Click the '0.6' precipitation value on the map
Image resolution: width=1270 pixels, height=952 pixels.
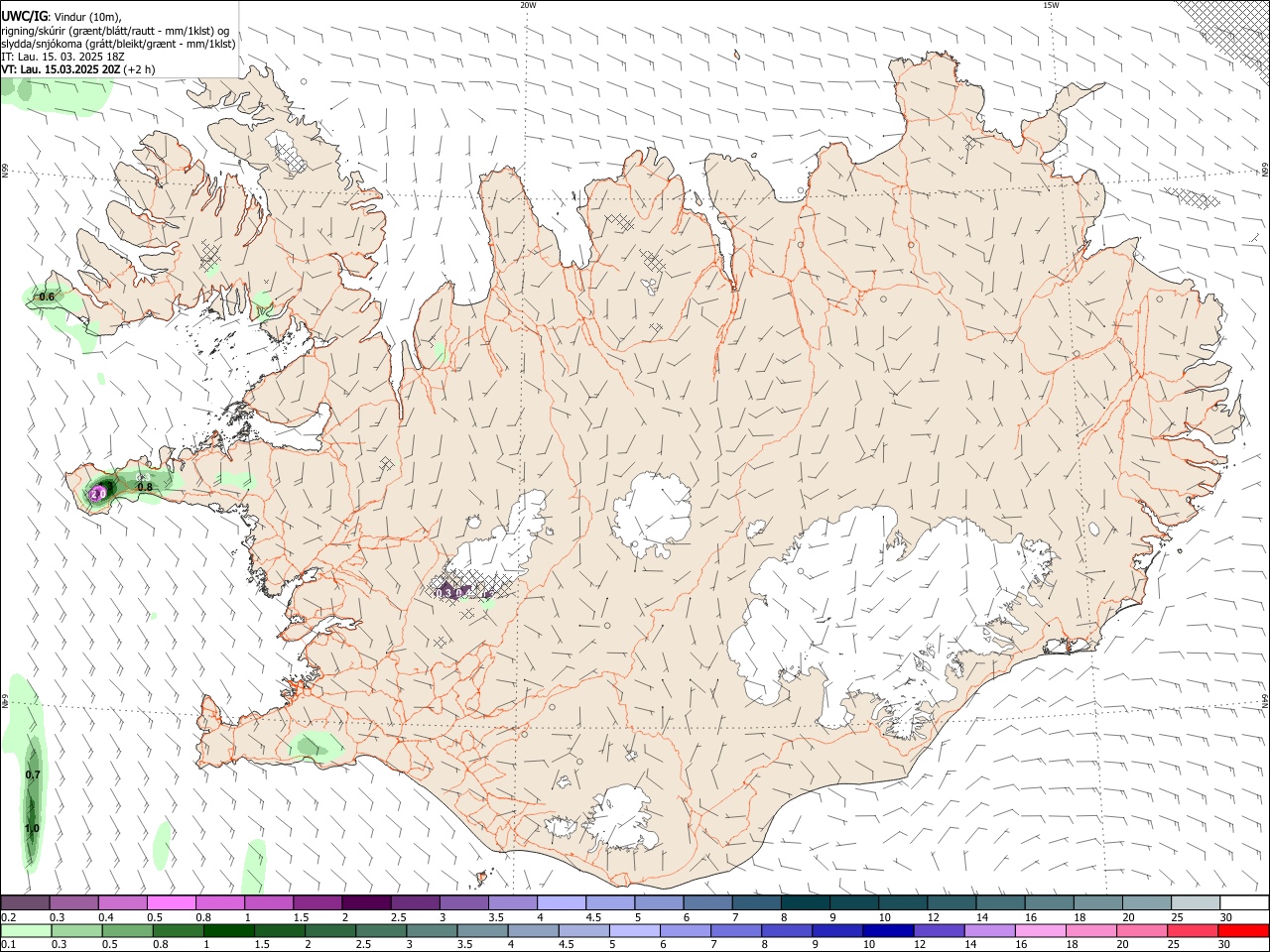(x=47, y=297)
